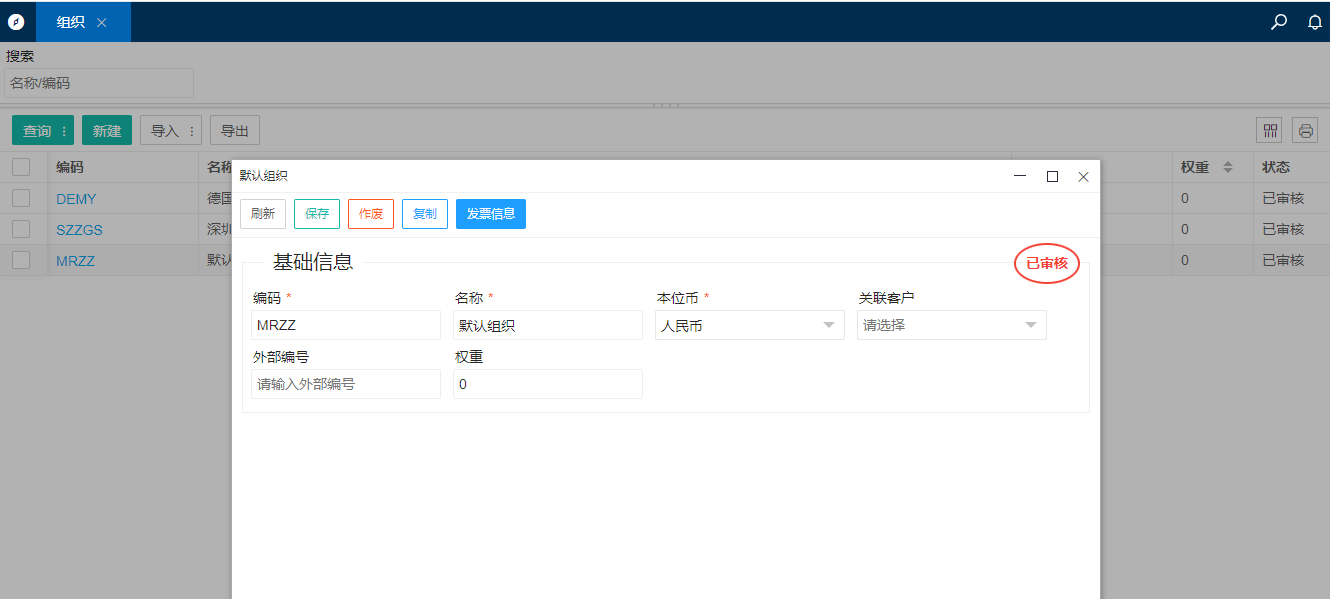Open the notifications bell icon
Image resolution: width=1330 pixels, height=599 pixels.
[x=1315, y=22]
